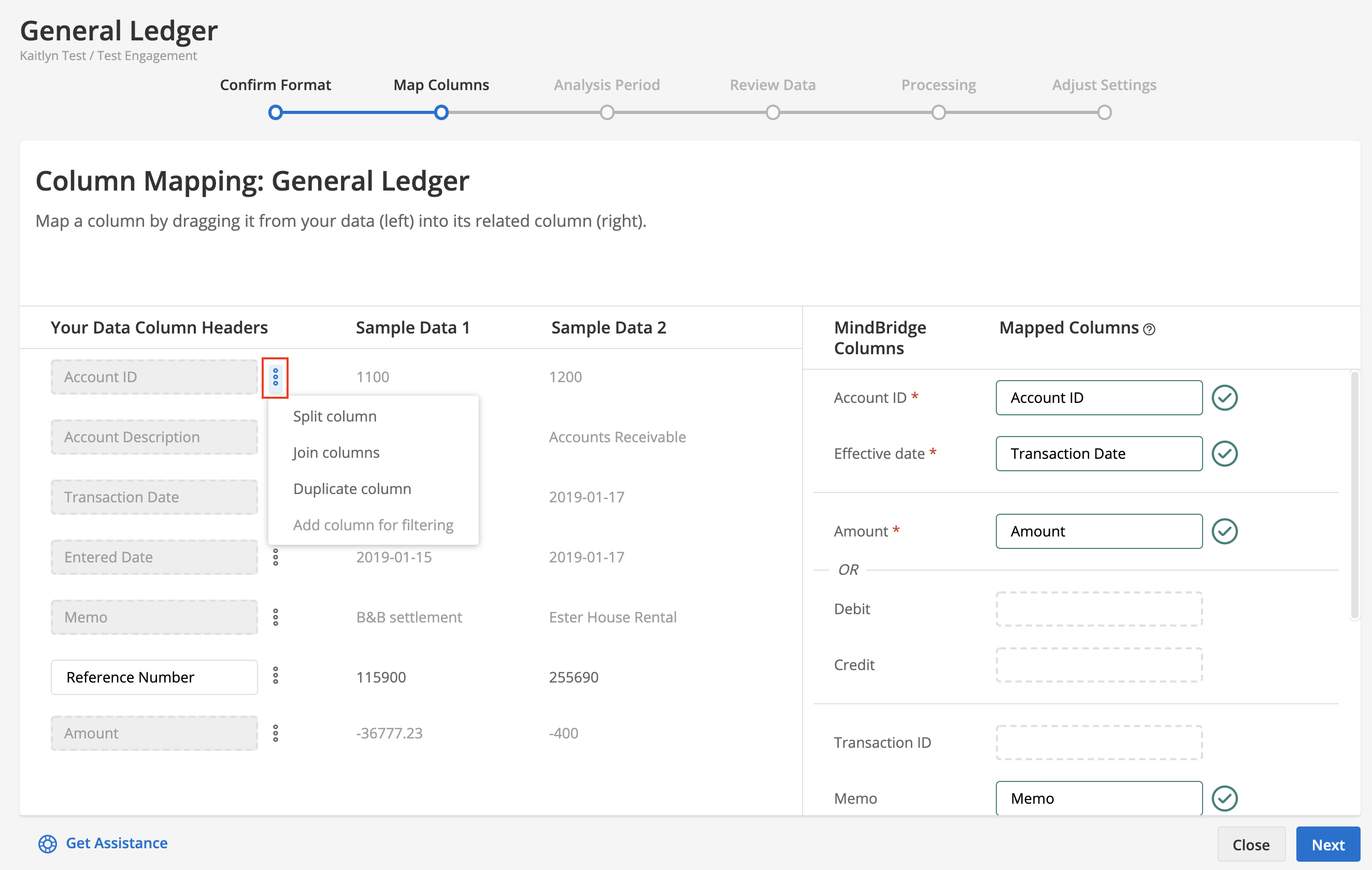1372x870 pixels.
Task: Click the Transaction ID mapped column input field
Action: coord(1098,742)
